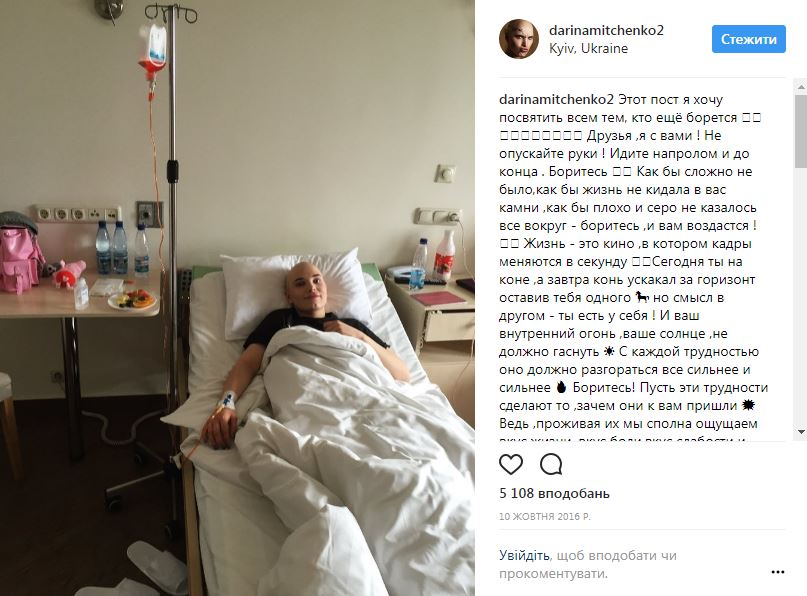Open the Kyiv, Ukraine location link
This screenshot has height=596, width=807.
pyautogui.click(x=588, y=48)
